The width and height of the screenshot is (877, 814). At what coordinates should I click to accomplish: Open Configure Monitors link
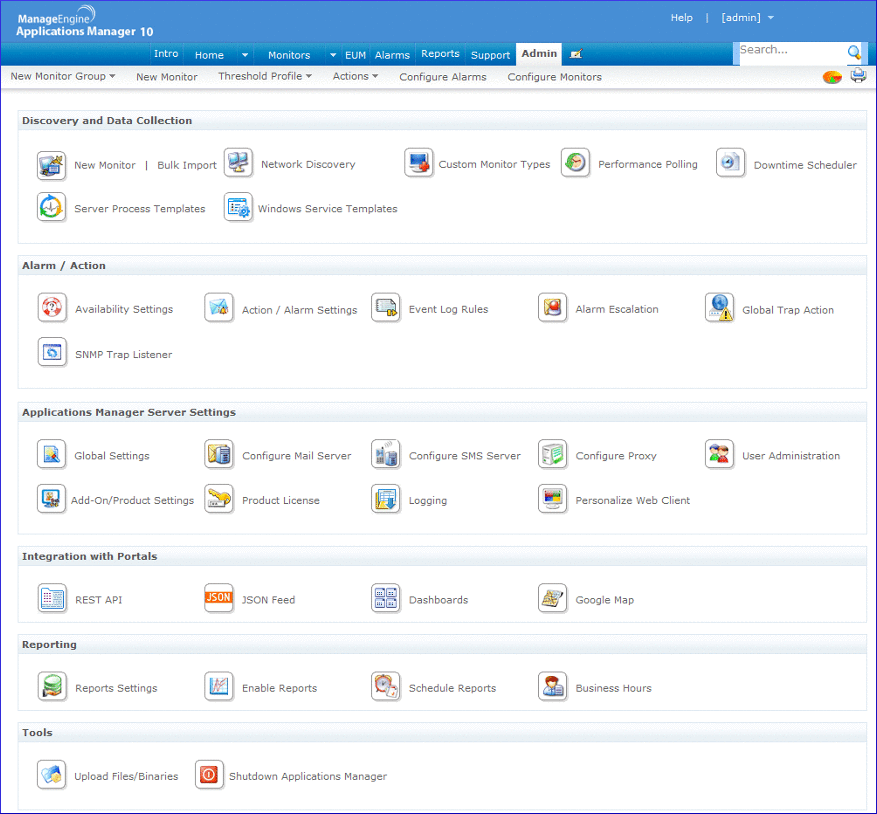point(554,77)
